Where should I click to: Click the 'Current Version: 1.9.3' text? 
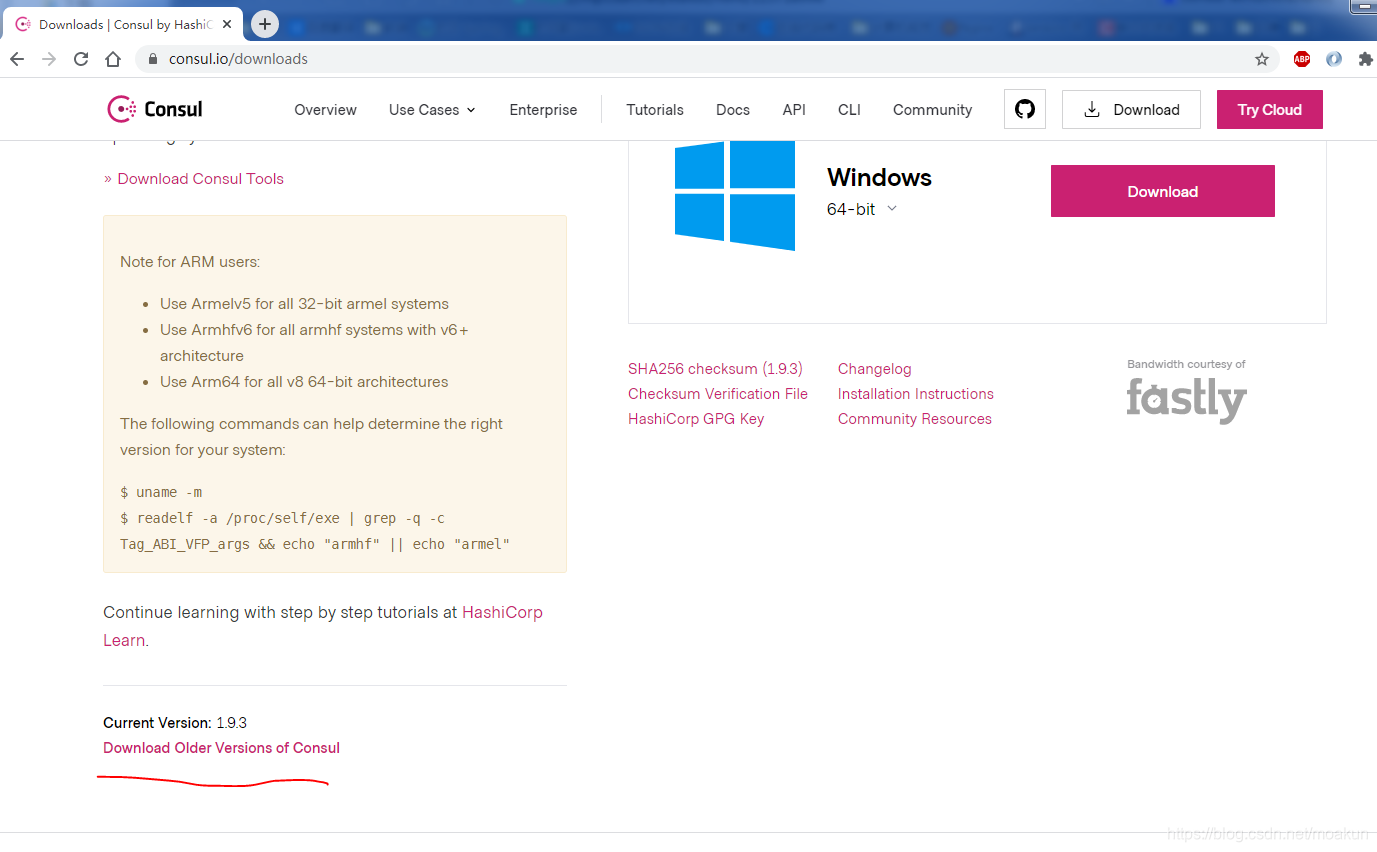pos(175,723)
